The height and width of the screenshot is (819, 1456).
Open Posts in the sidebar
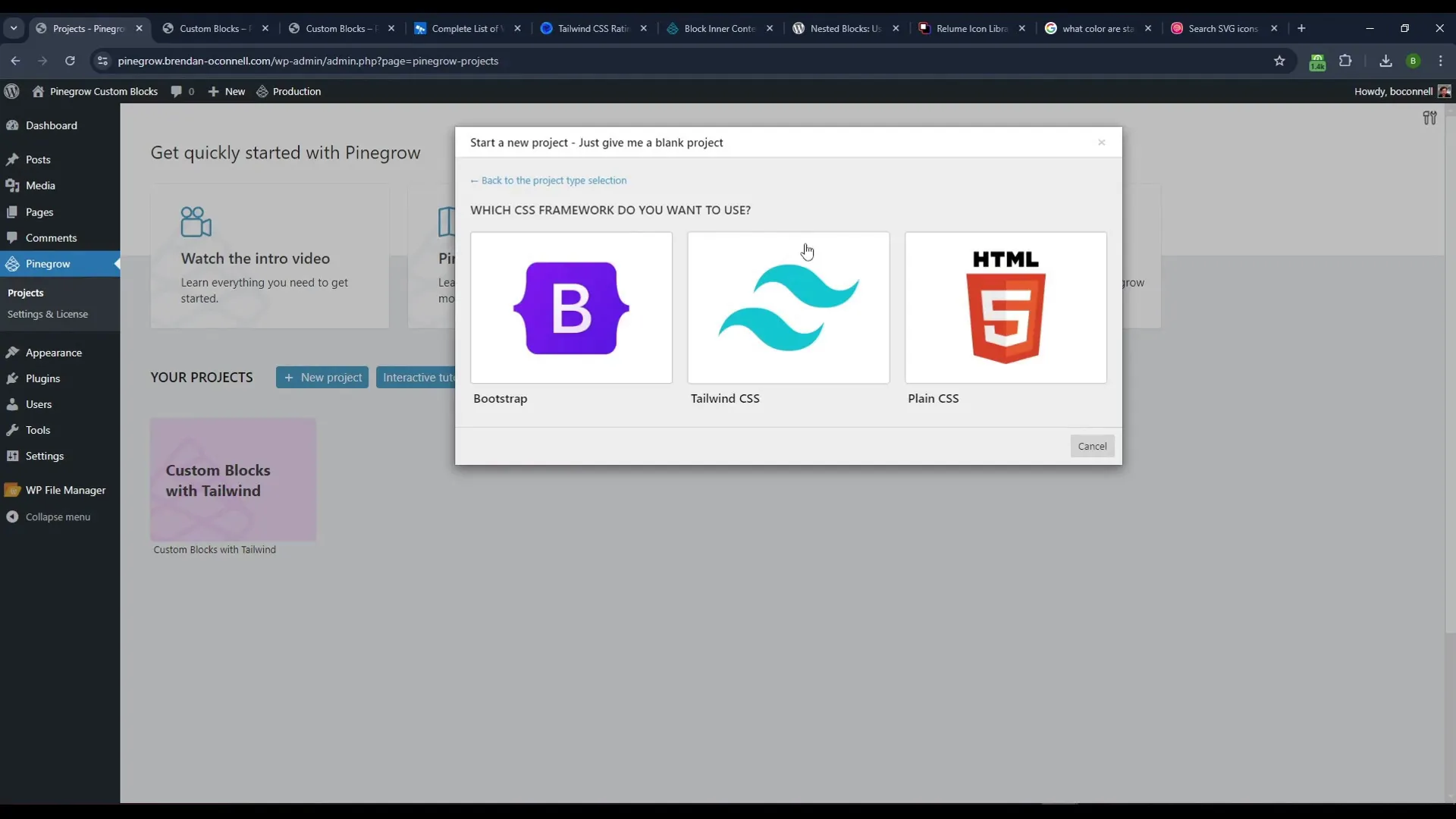pyautogui.click(x=60, y=159)
